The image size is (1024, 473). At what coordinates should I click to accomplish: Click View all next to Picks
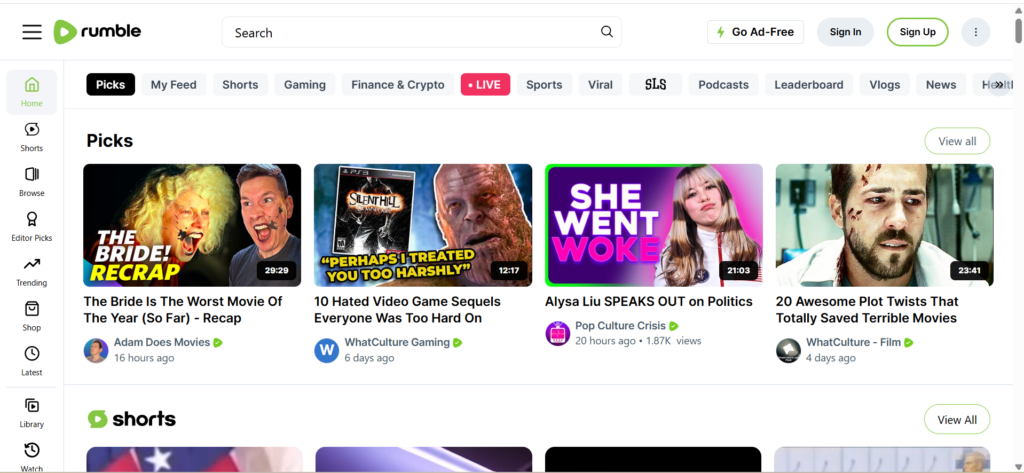[x=956, y=141]
